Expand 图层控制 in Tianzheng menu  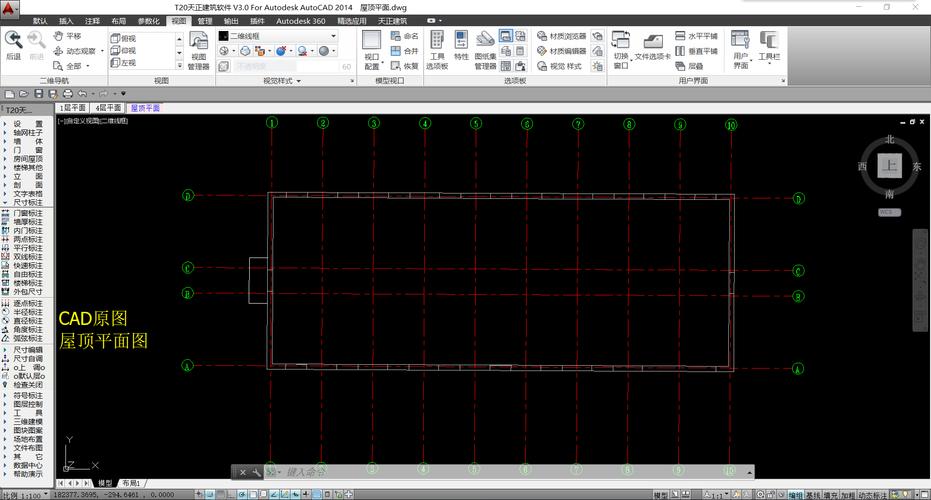27,404
